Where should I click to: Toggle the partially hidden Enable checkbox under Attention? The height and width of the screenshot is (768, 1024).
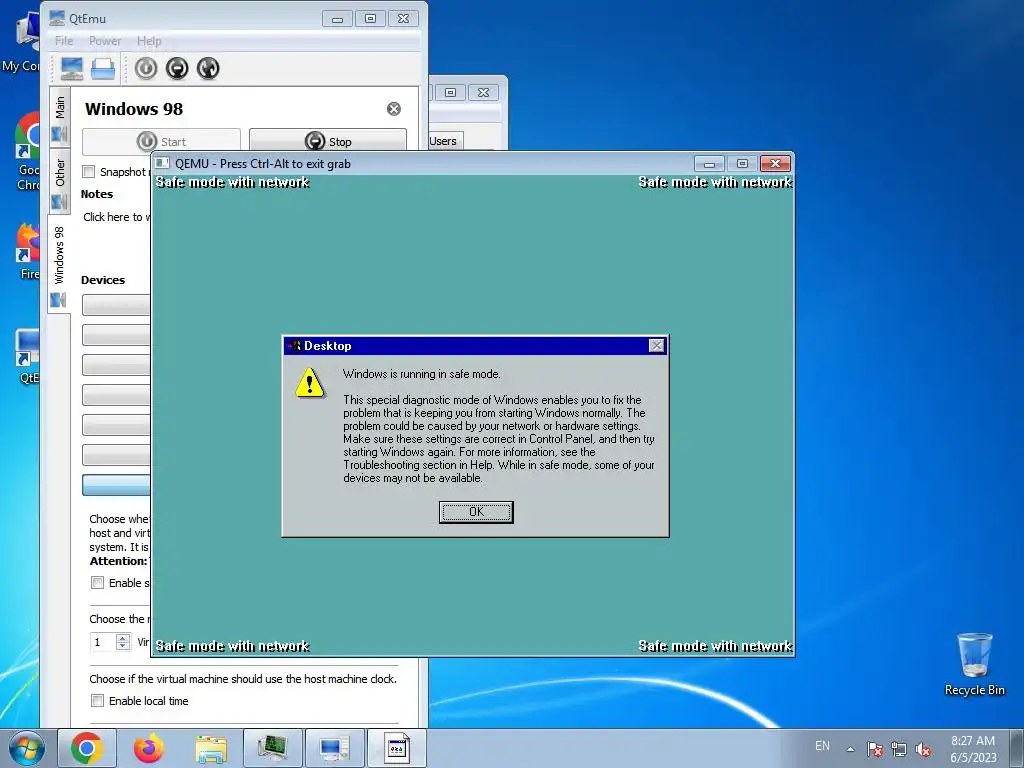click(97, 583)
